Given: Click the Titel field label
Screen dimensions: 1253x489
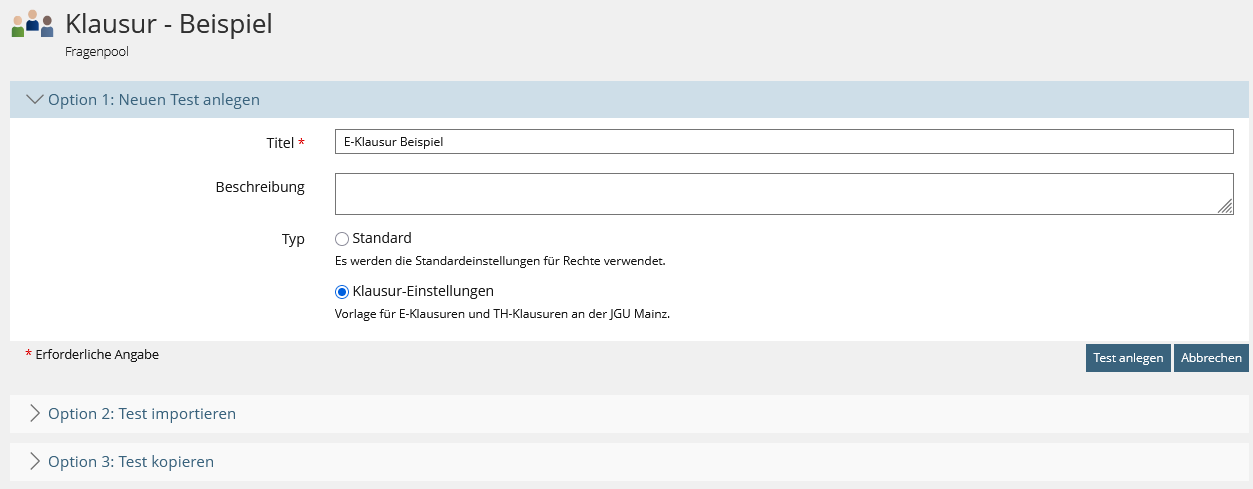Looking at the screenshot, I should (x=280, y=143).
